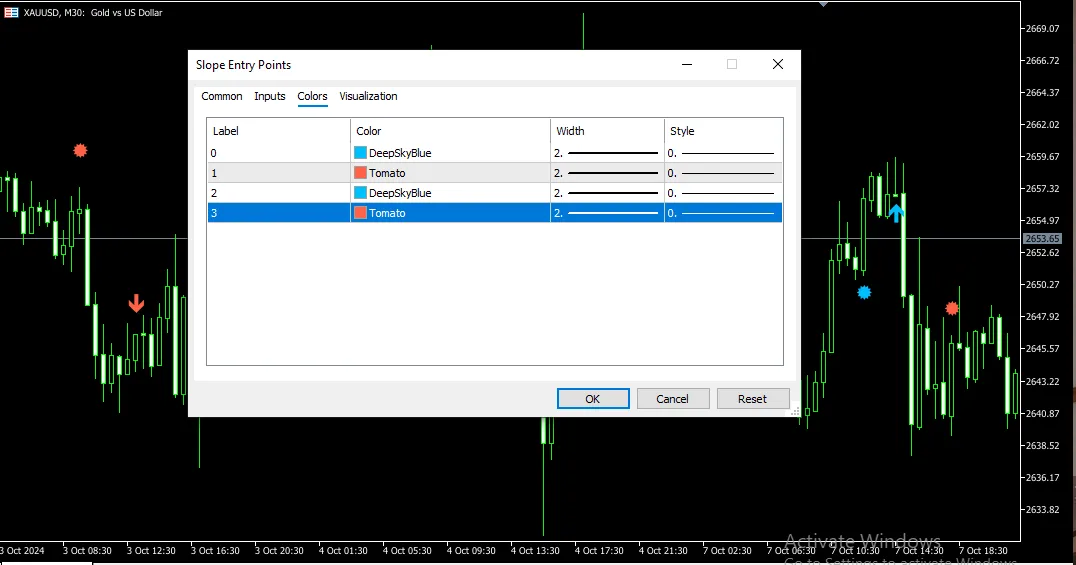This screenshot has height=565, width=1076.
Task: Click the blue up arrow buy signal
Action: tap(896, 212)
